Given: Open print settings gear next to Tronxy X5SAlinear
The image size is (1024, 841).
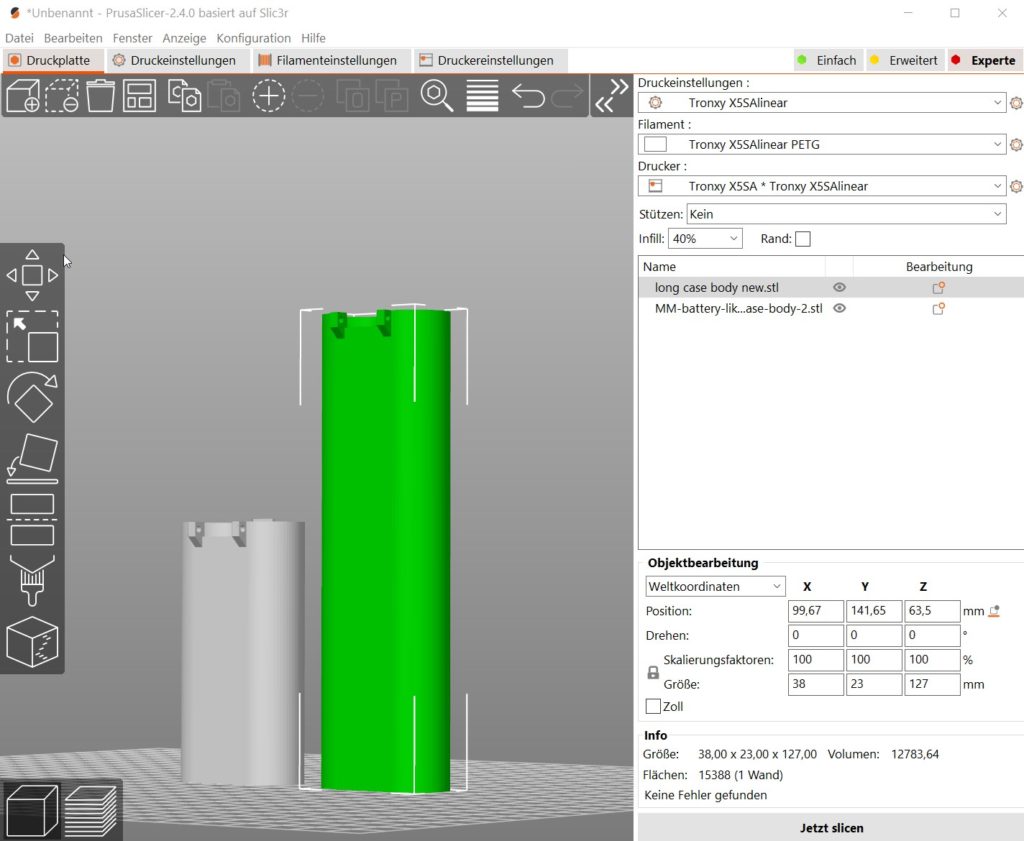Looking at the screenshot, I should tap(1016, 103).
